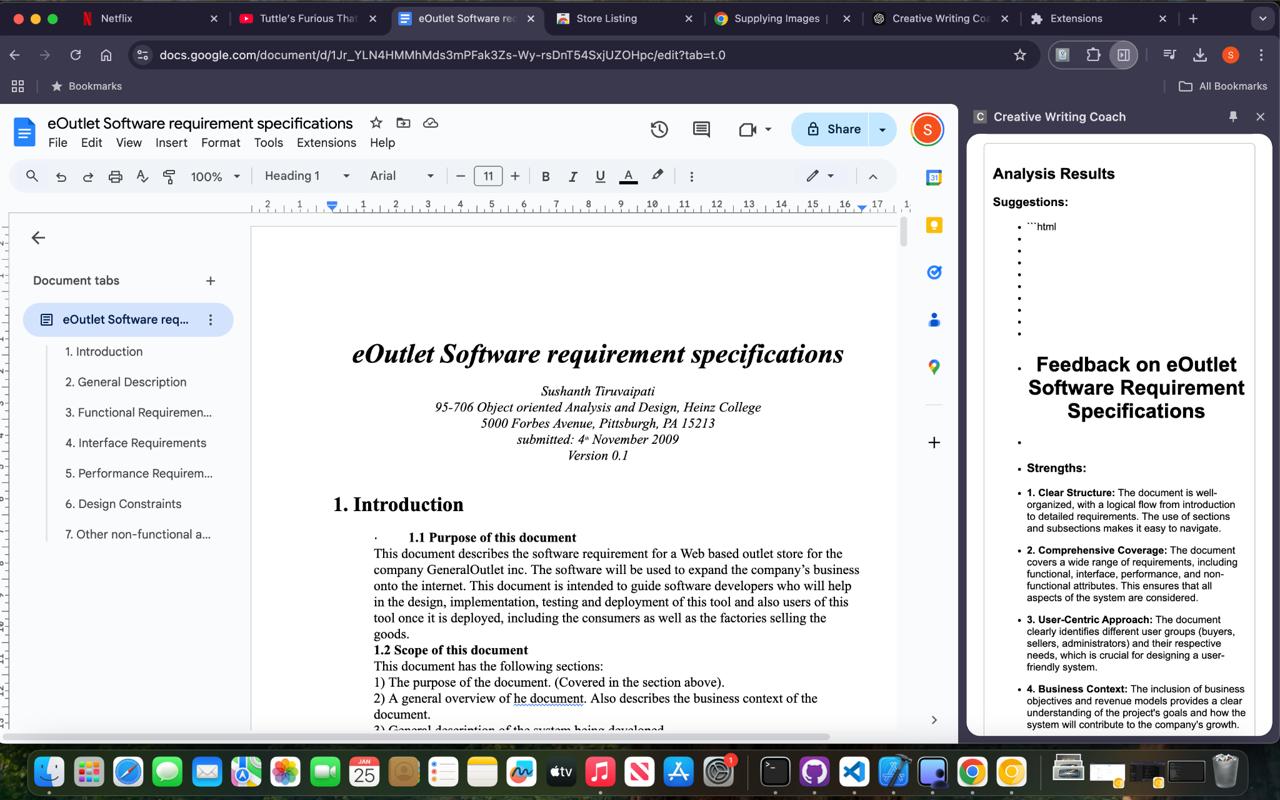
Task: Open the Arial font dropdown
Action: pos(402,176)
